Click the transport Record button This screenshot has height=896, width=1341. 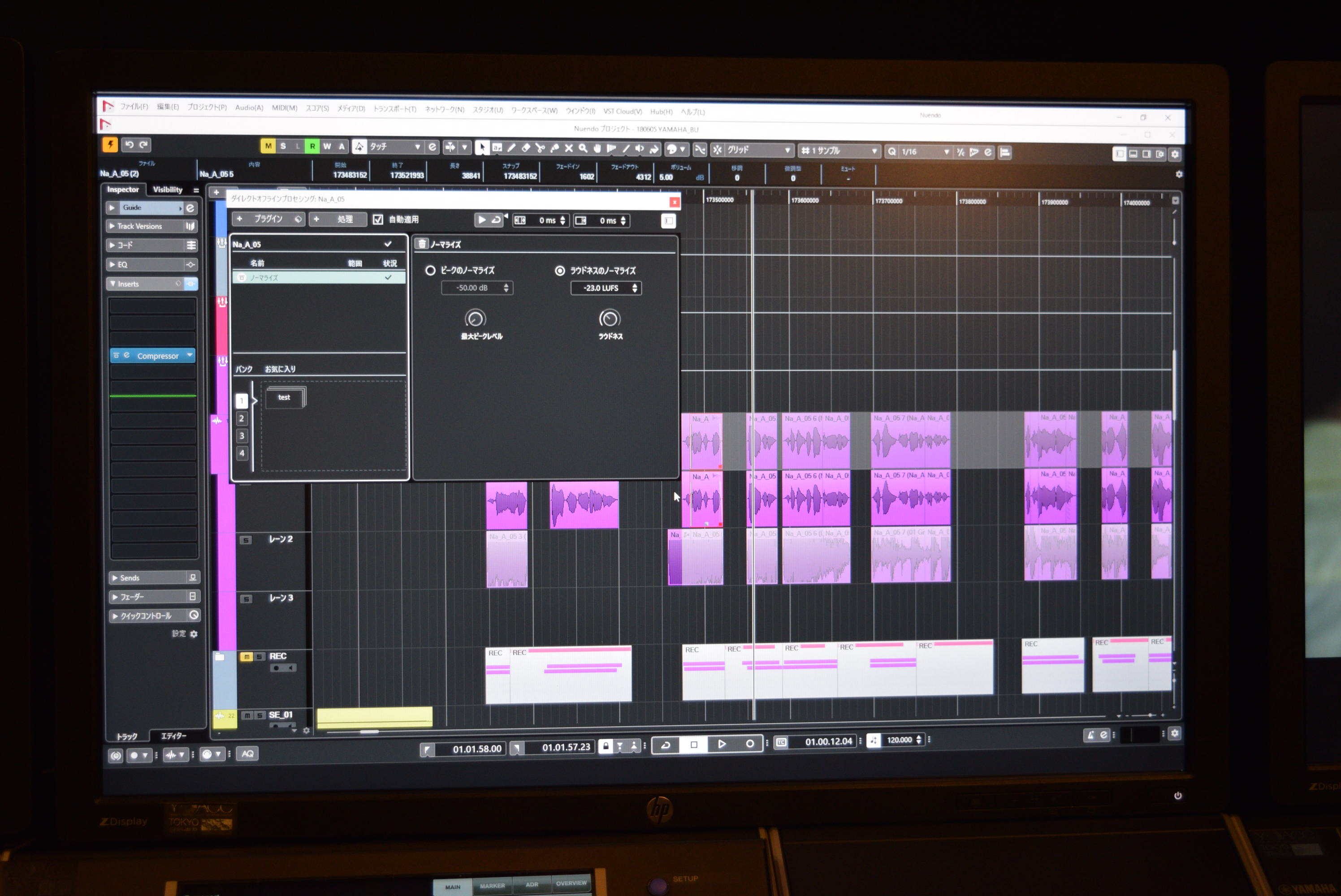tap(749, 743)
